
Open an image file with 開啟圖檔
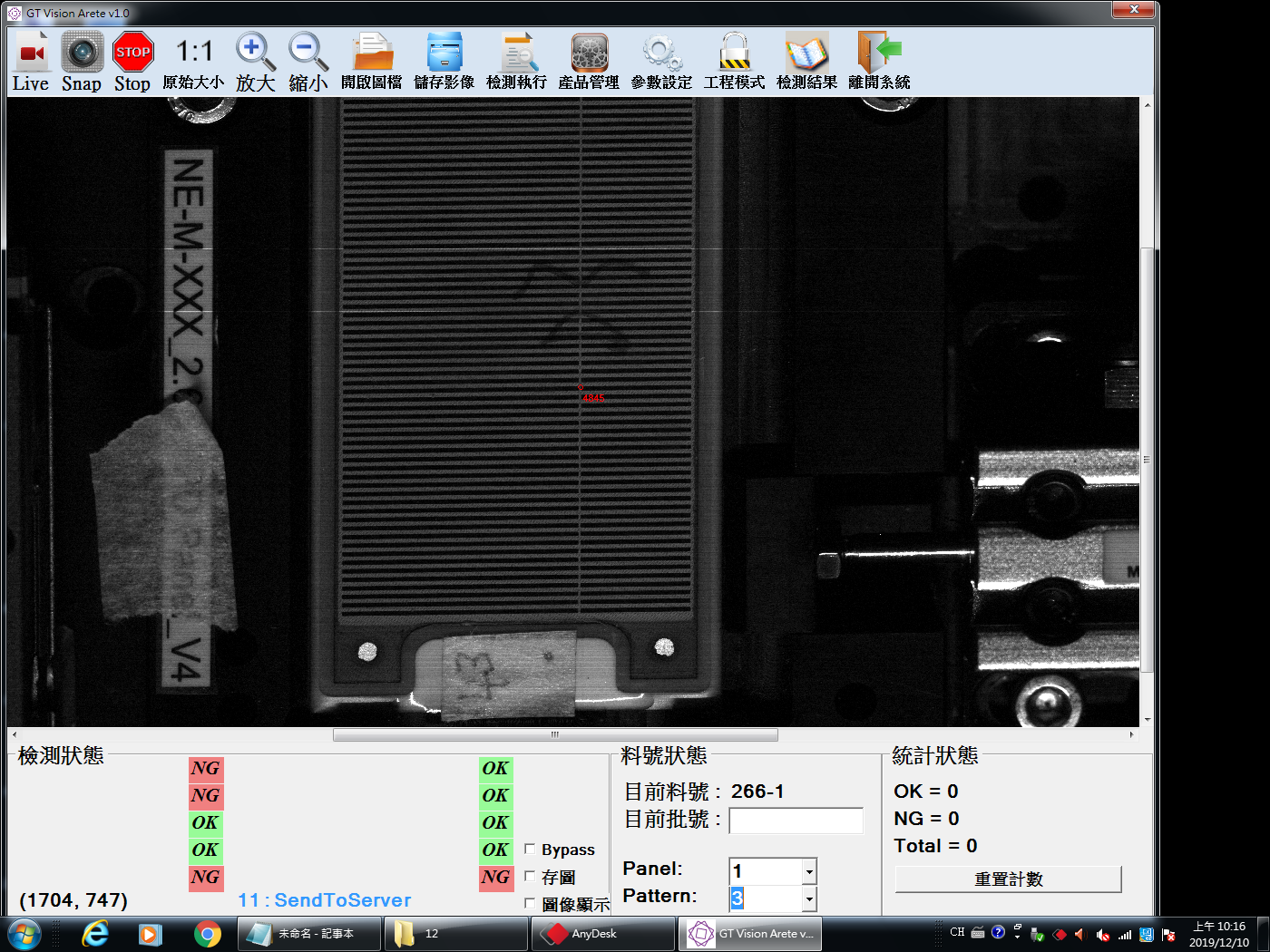coord(372,62)
